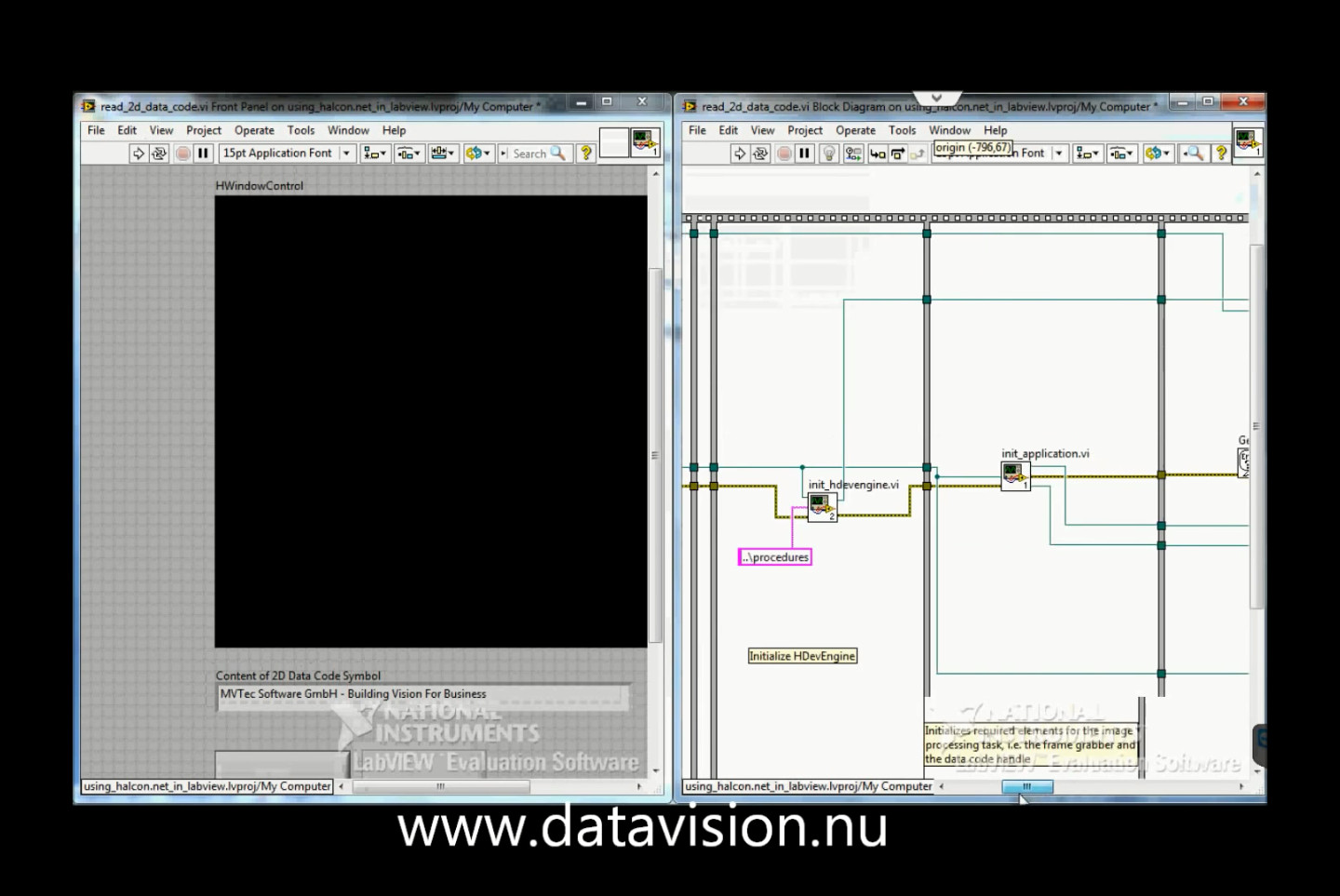The width and height of the screenshot is (1340, 896).
Task: Open Help menu in Front Panel window
Action: [x=394, y=130]
